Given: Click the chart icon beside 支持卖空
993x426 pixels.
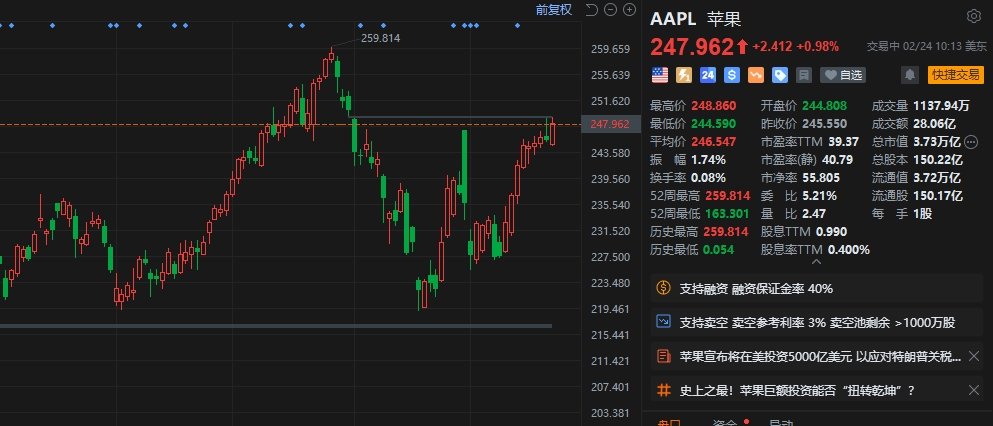Looking at the screenshot, I should pyautogui.click(x=664, y=322).
